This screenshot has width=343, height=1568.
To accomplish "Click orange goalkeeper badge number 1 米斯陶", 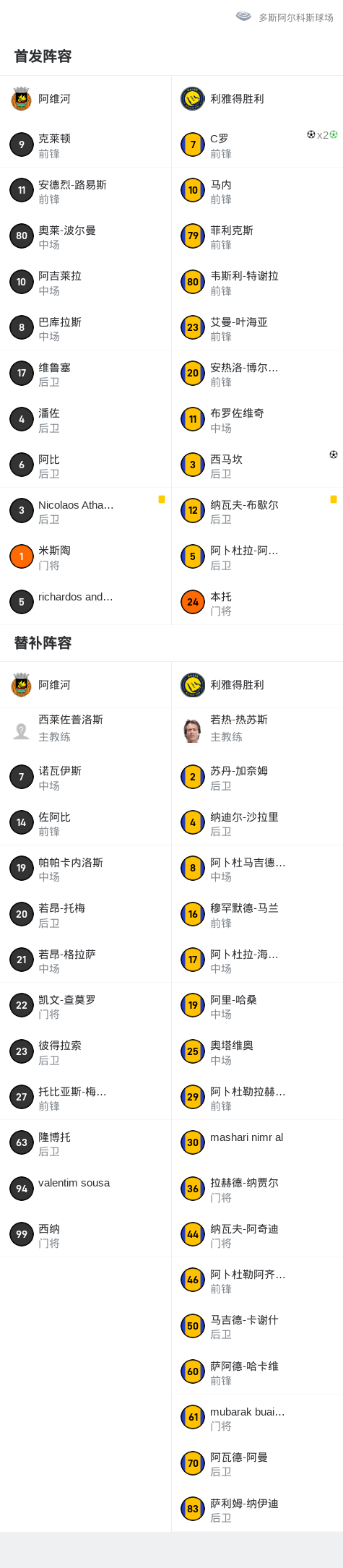I will coord(21,556).
